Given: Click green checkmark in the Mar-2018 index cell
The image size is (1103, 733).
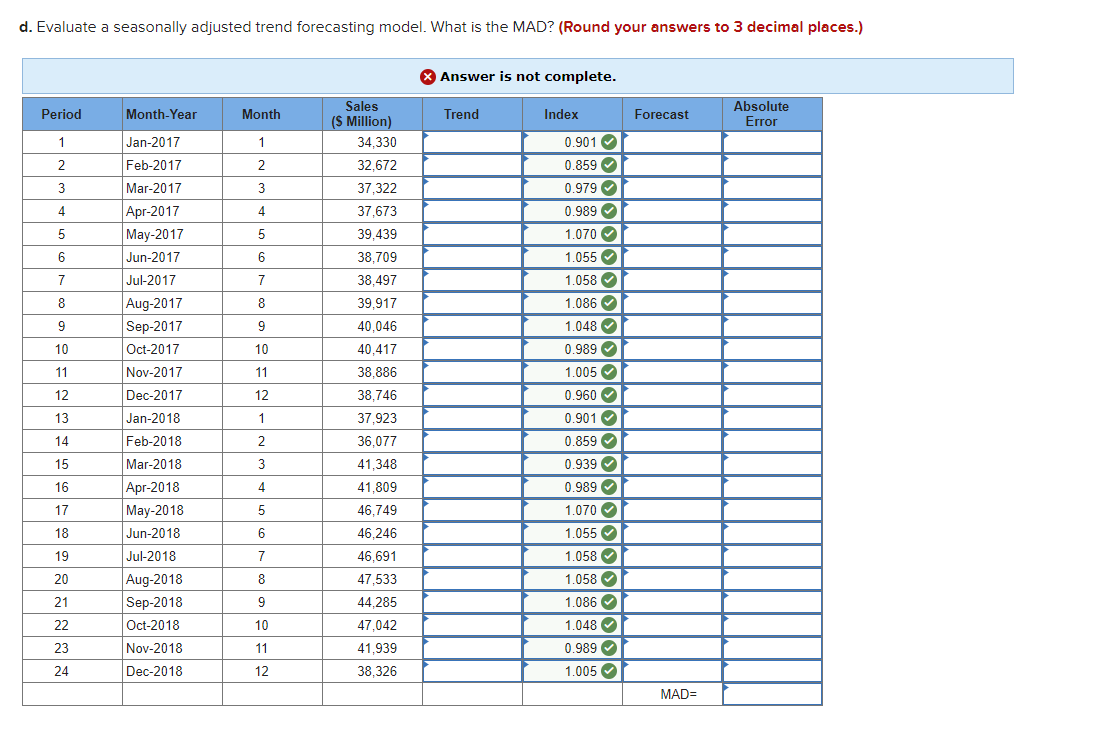Looking at the screenshot, I should tap(609, 464).
